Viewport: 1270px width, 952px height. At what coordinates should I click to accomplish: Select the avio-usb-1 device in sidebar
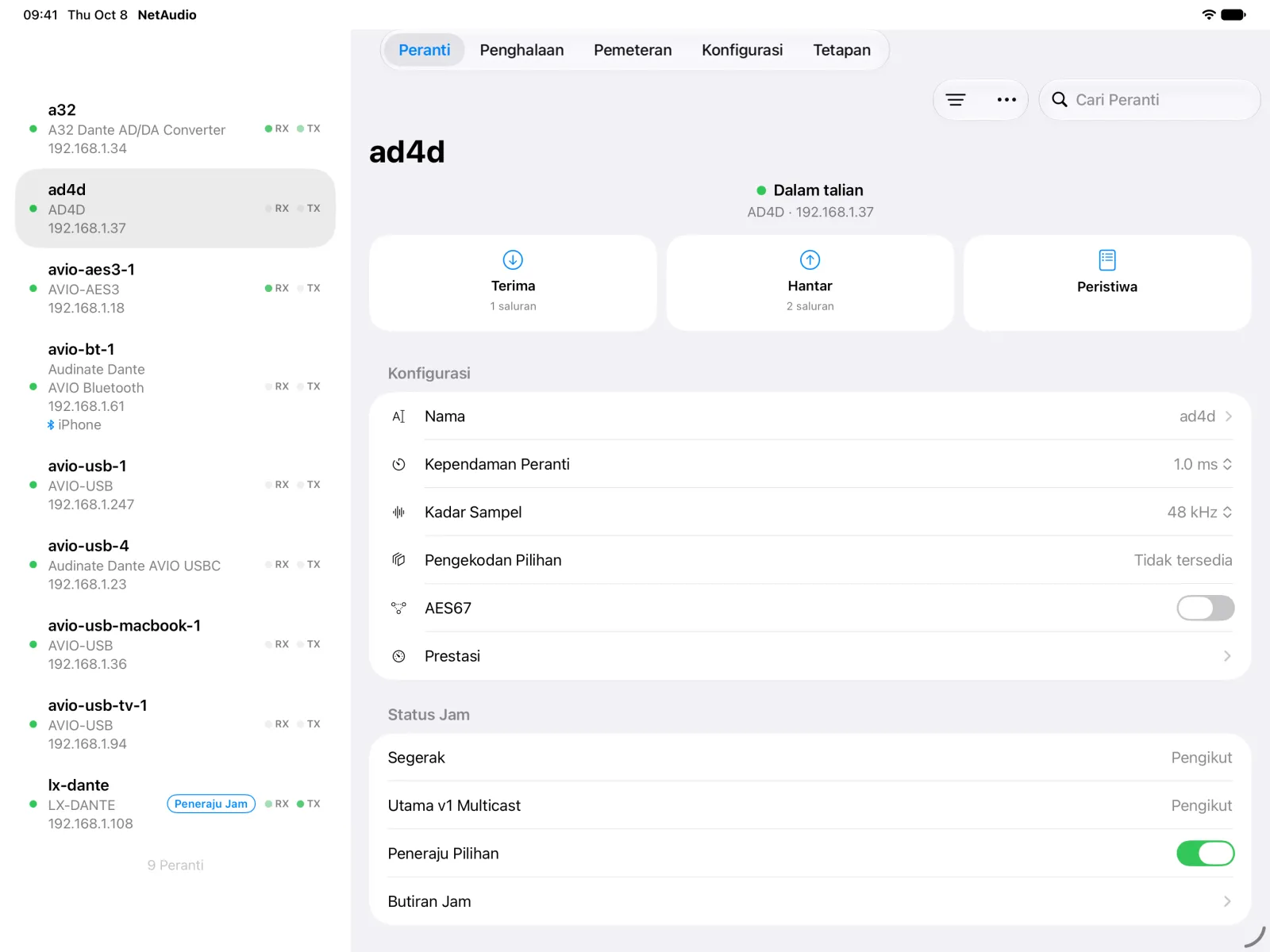point(175,485)
